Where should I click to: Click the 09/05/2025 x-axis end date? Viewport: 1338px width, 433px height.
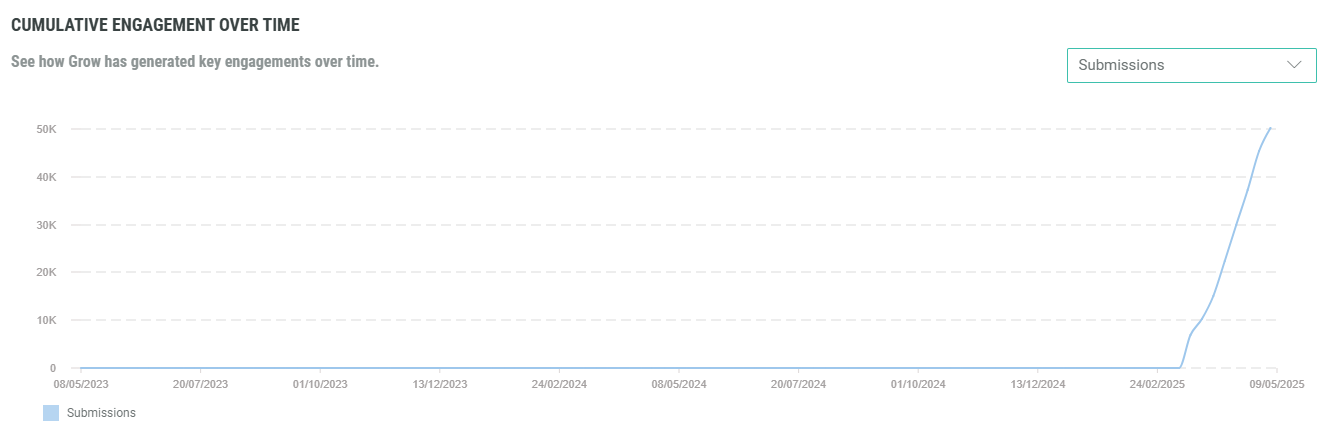tap(1277, 383)
